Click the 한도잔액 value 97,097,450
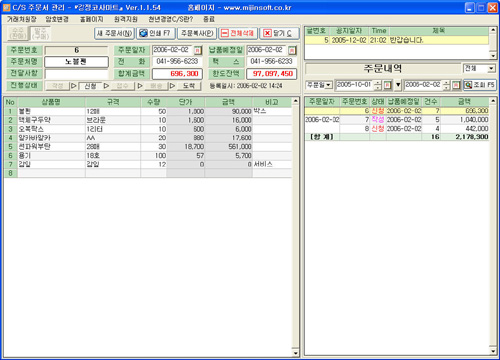This screenshot has width=500, height=360. tap(271, 74)
